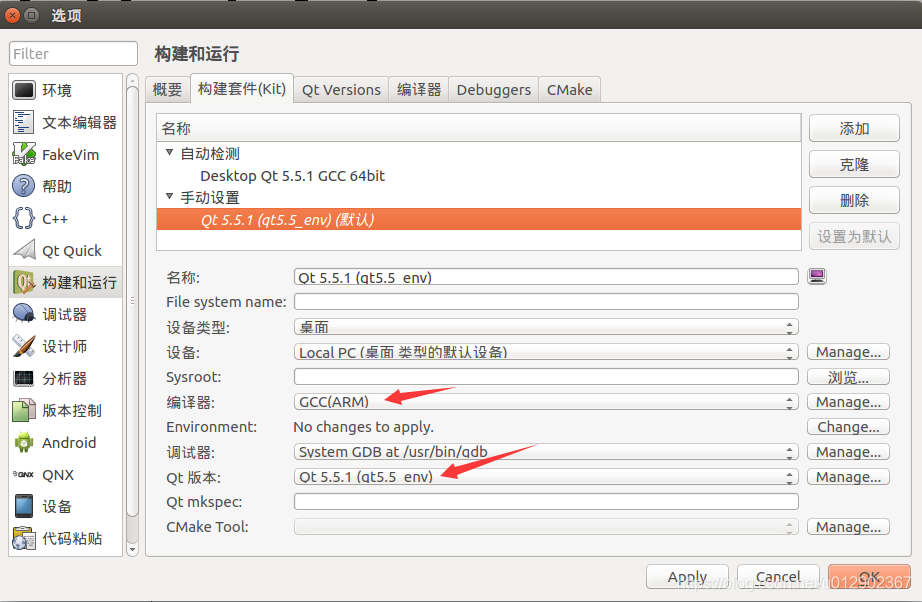The width and height of the screenshot is (922, 602).
Task: Click the 克隆 button
Action: coord(854,164)
